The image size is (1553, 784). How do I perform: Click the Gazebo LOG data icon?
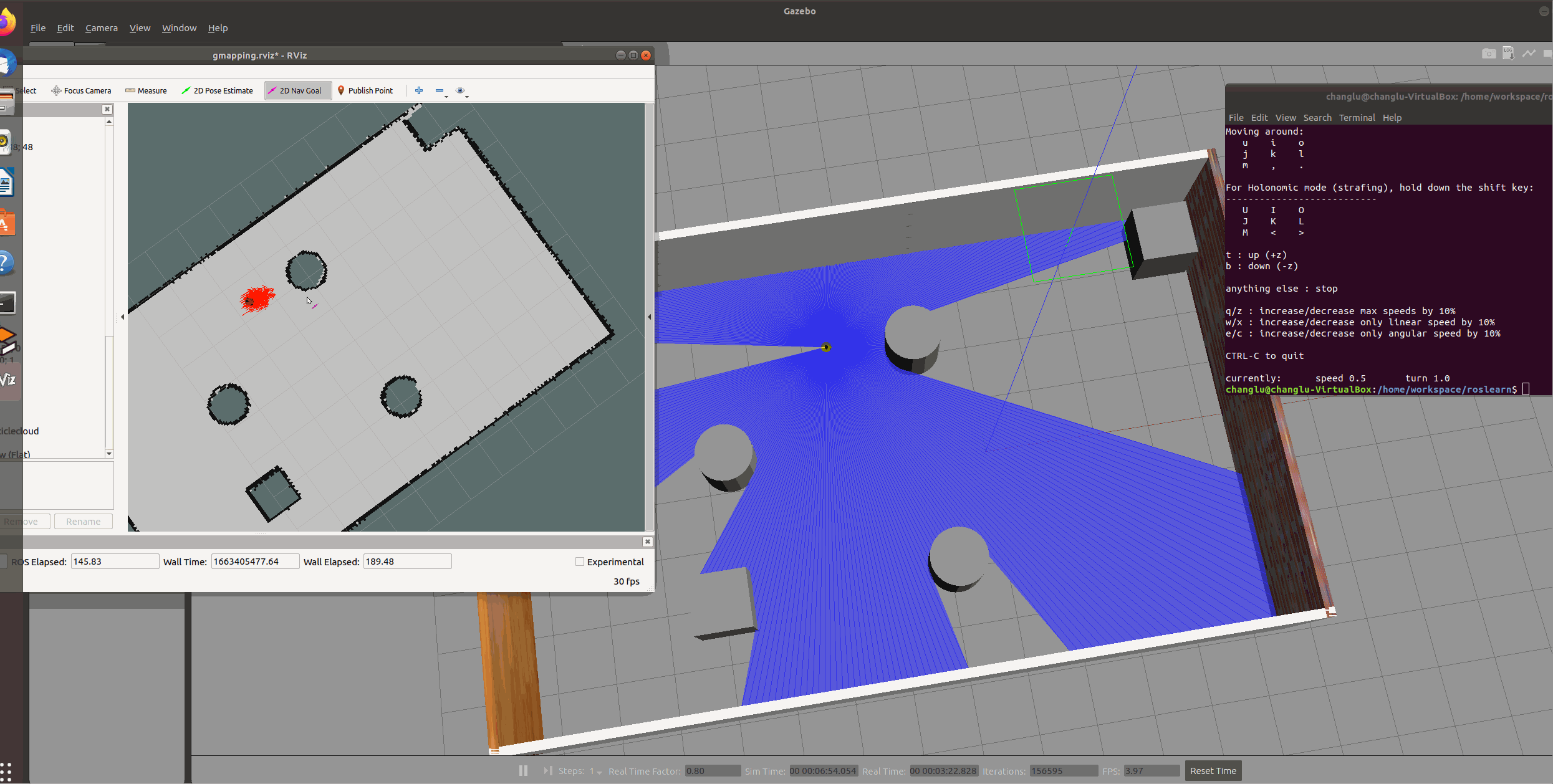click(1508, 54)
